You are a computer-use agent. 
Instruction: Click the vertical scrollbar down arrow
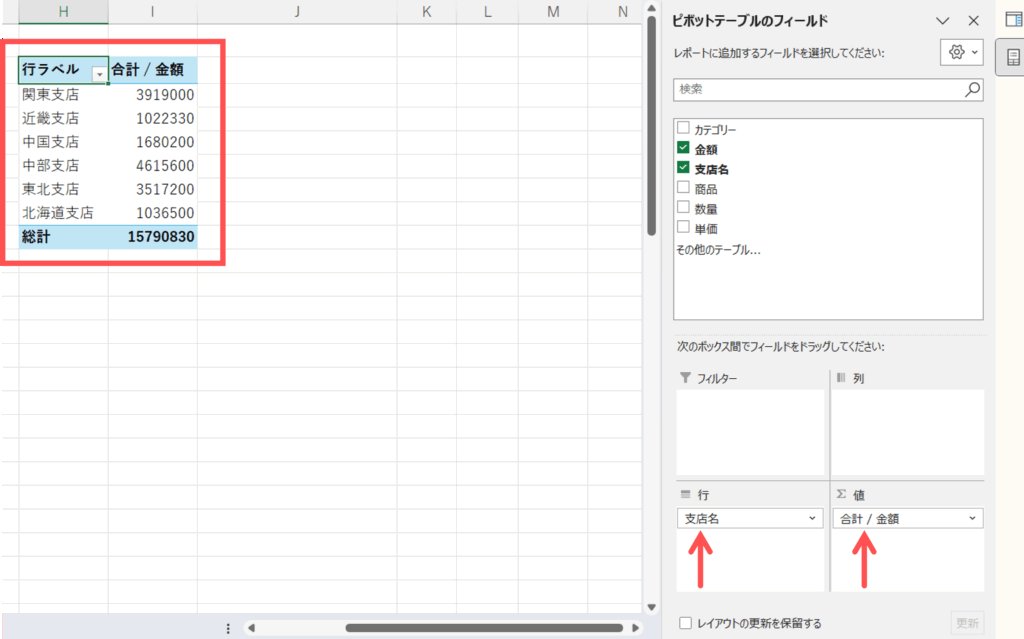pyautogui.click(x=652, y=606)
